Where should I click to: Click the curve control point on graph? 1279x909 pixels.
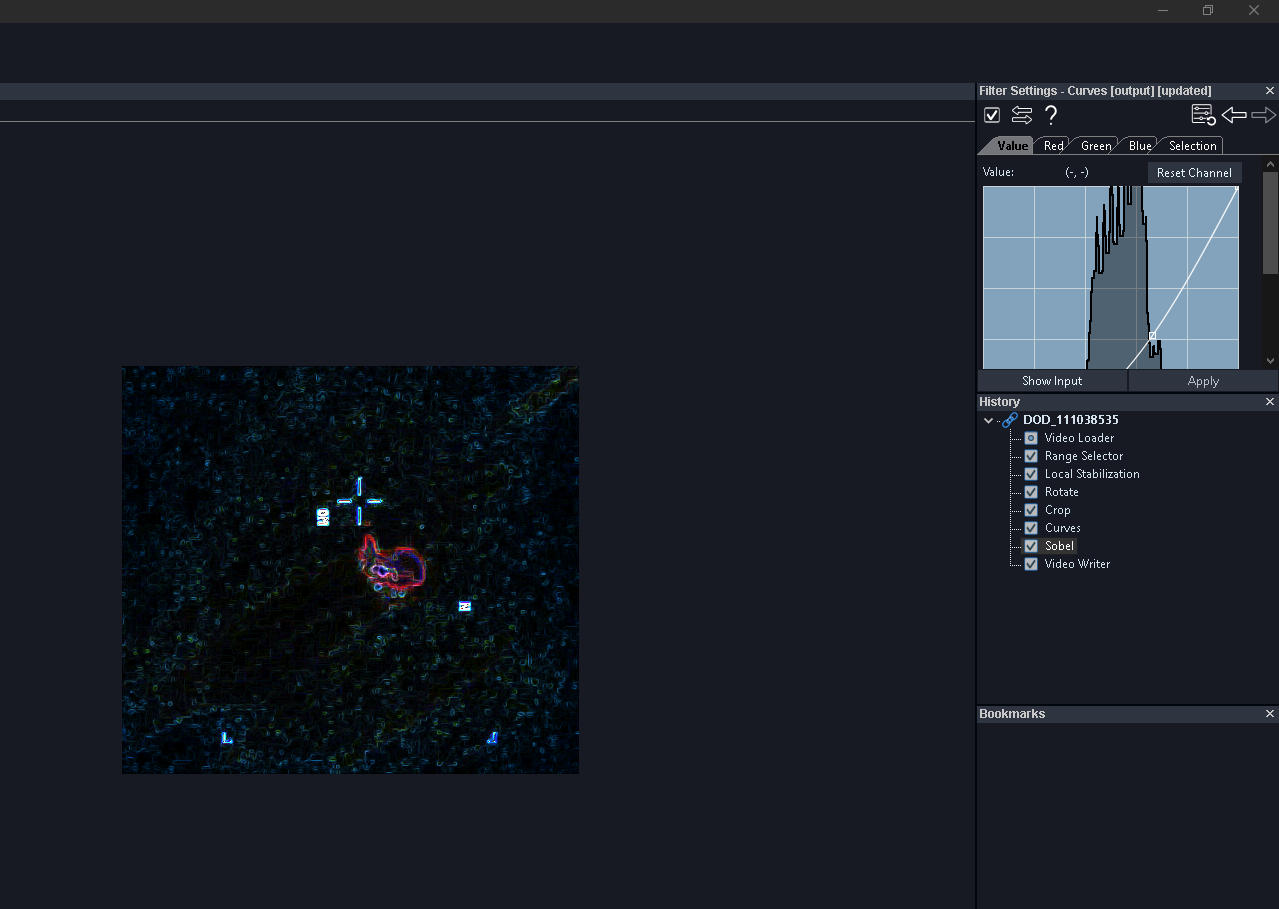[1152, 336]
